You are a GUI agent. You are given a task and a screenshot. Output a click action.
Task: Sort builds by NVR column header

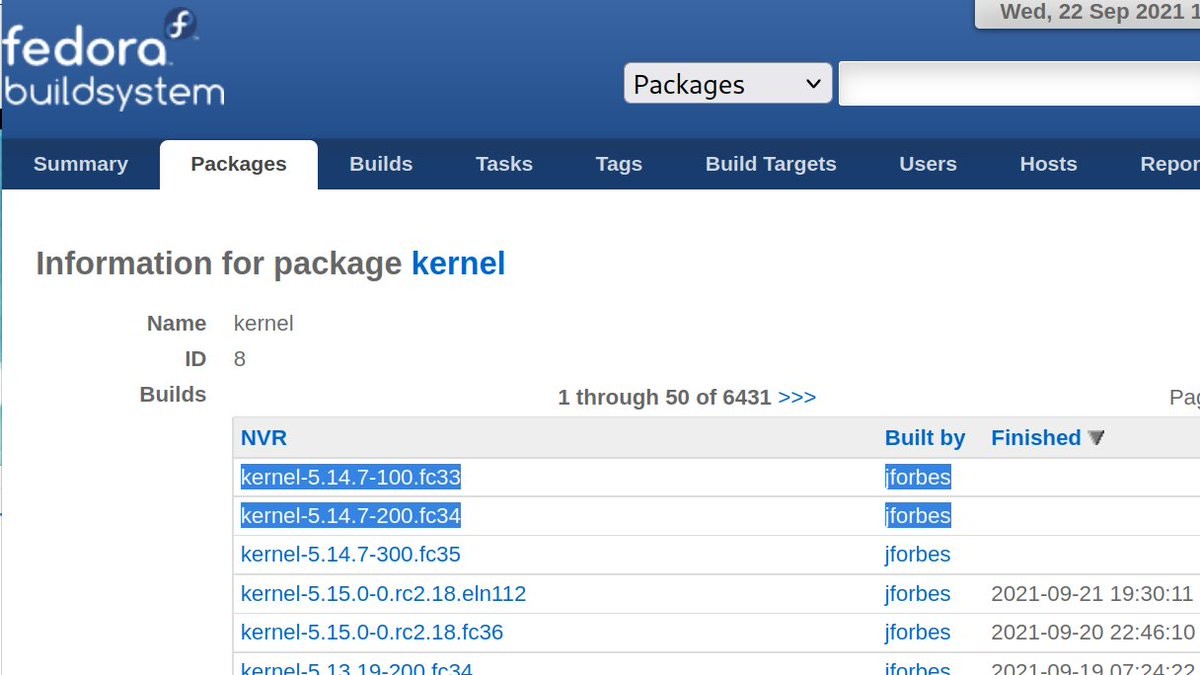[264, 438]
